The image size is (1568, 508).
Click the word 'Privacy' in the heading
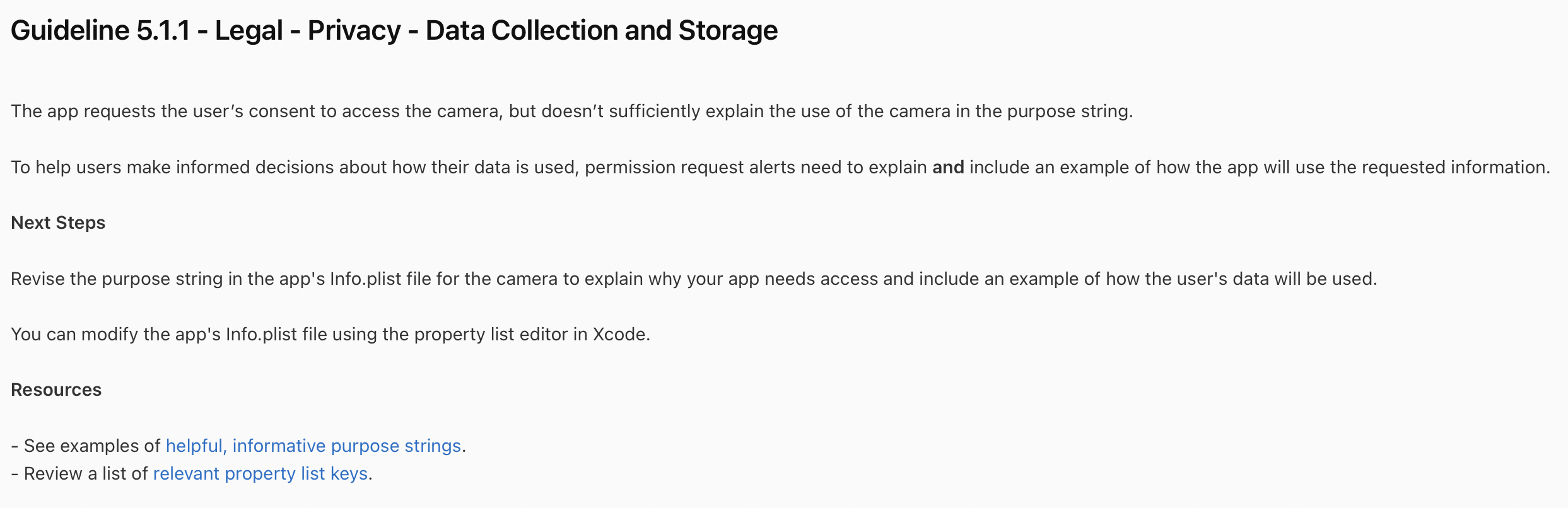click(354, 30)
